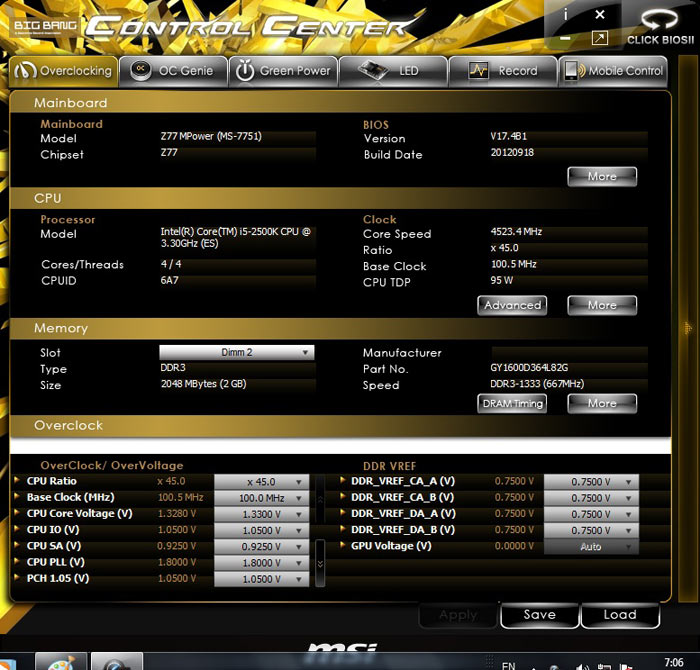Image resolution: width=700 pixels, height=670 pixels.
Task: Open the CPU SA dropdown showing 0.9250 V
Action: click(x=262, y=547)
